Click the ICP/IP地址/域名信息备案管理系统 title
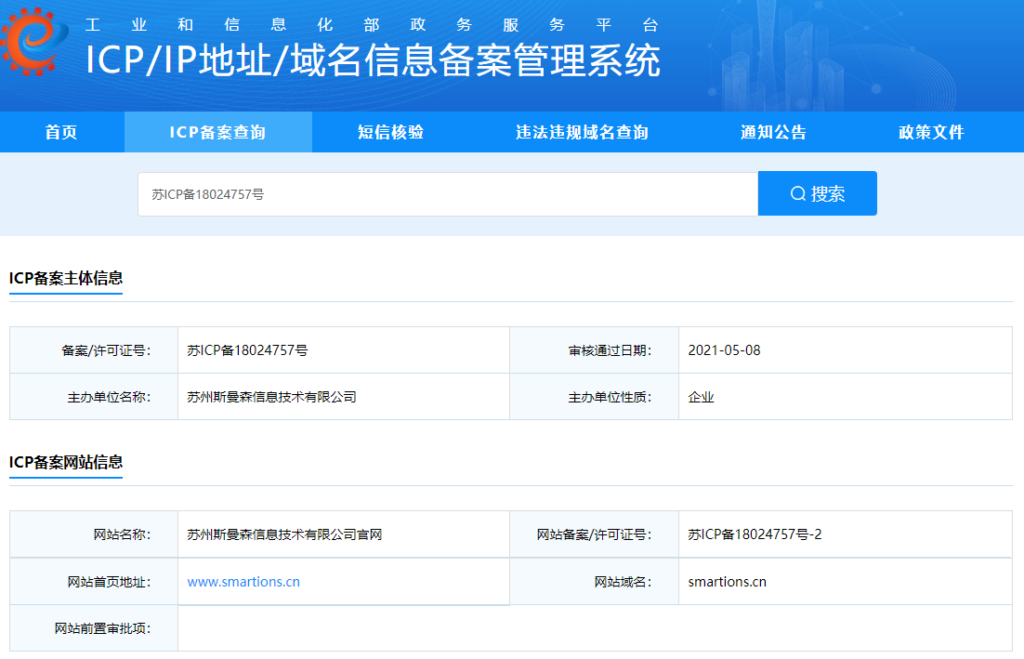The image size is (1024, 659). [373, 61]
